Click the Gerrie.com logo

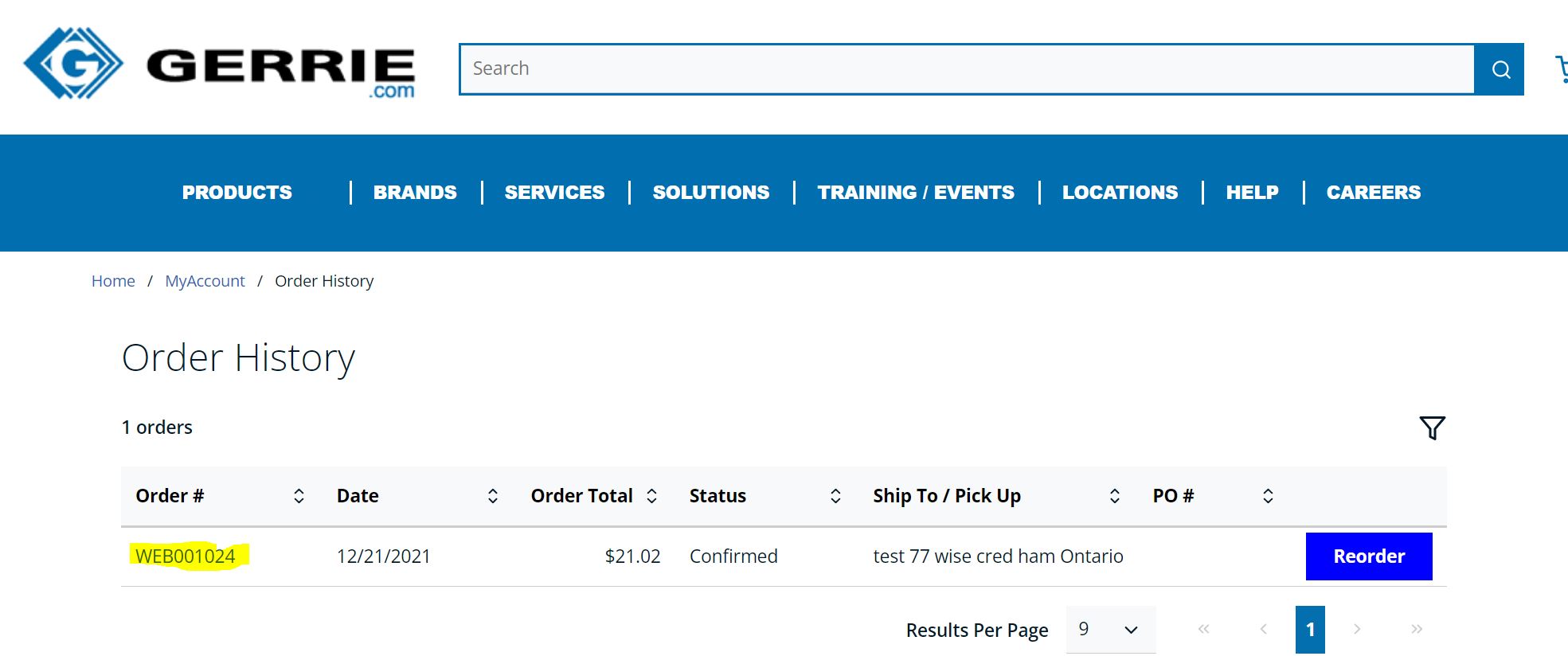click(x=219, y=64)
